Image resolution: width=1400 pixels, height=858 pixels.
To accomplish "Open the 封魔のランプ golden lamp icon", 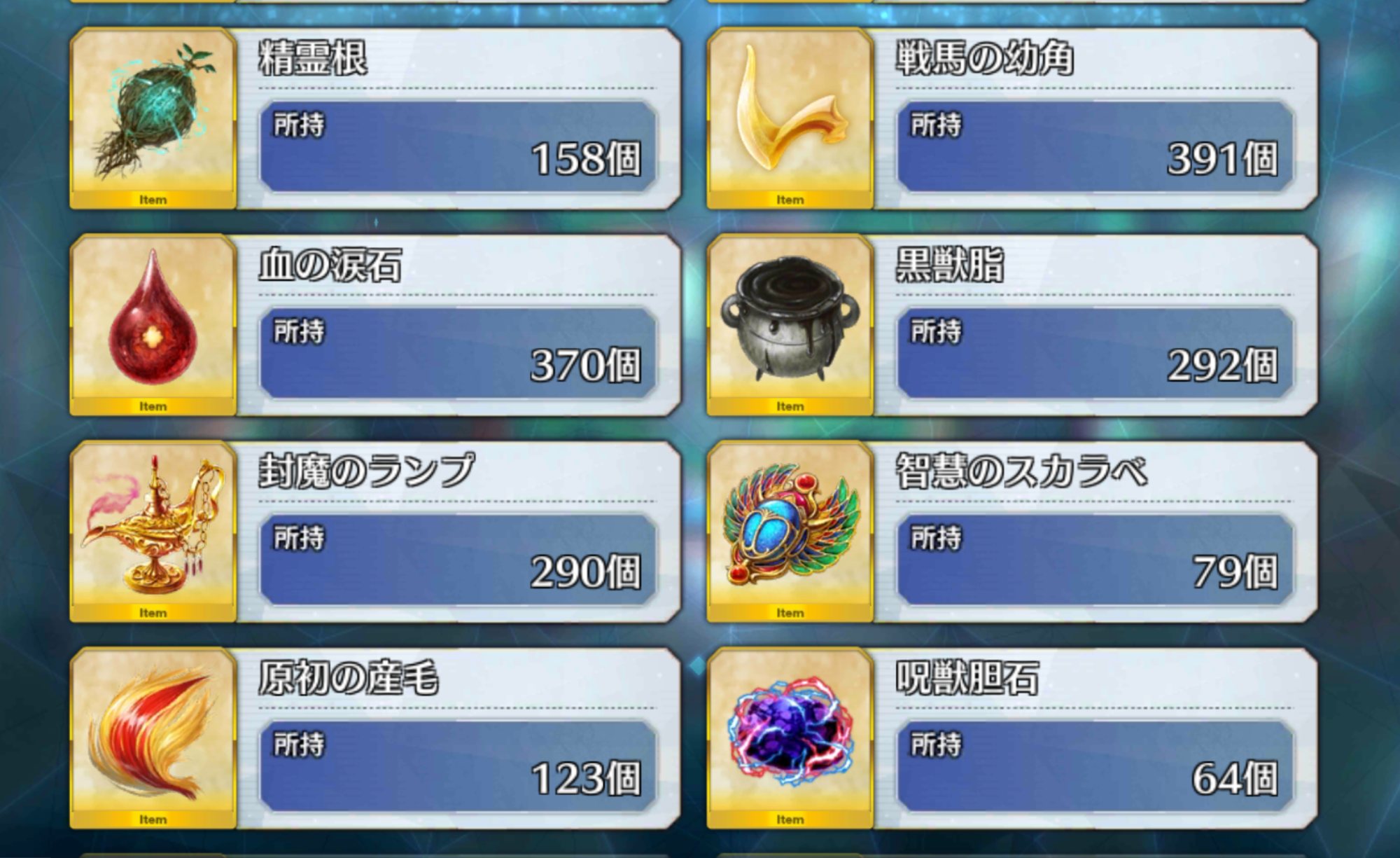I will [153, 531].
